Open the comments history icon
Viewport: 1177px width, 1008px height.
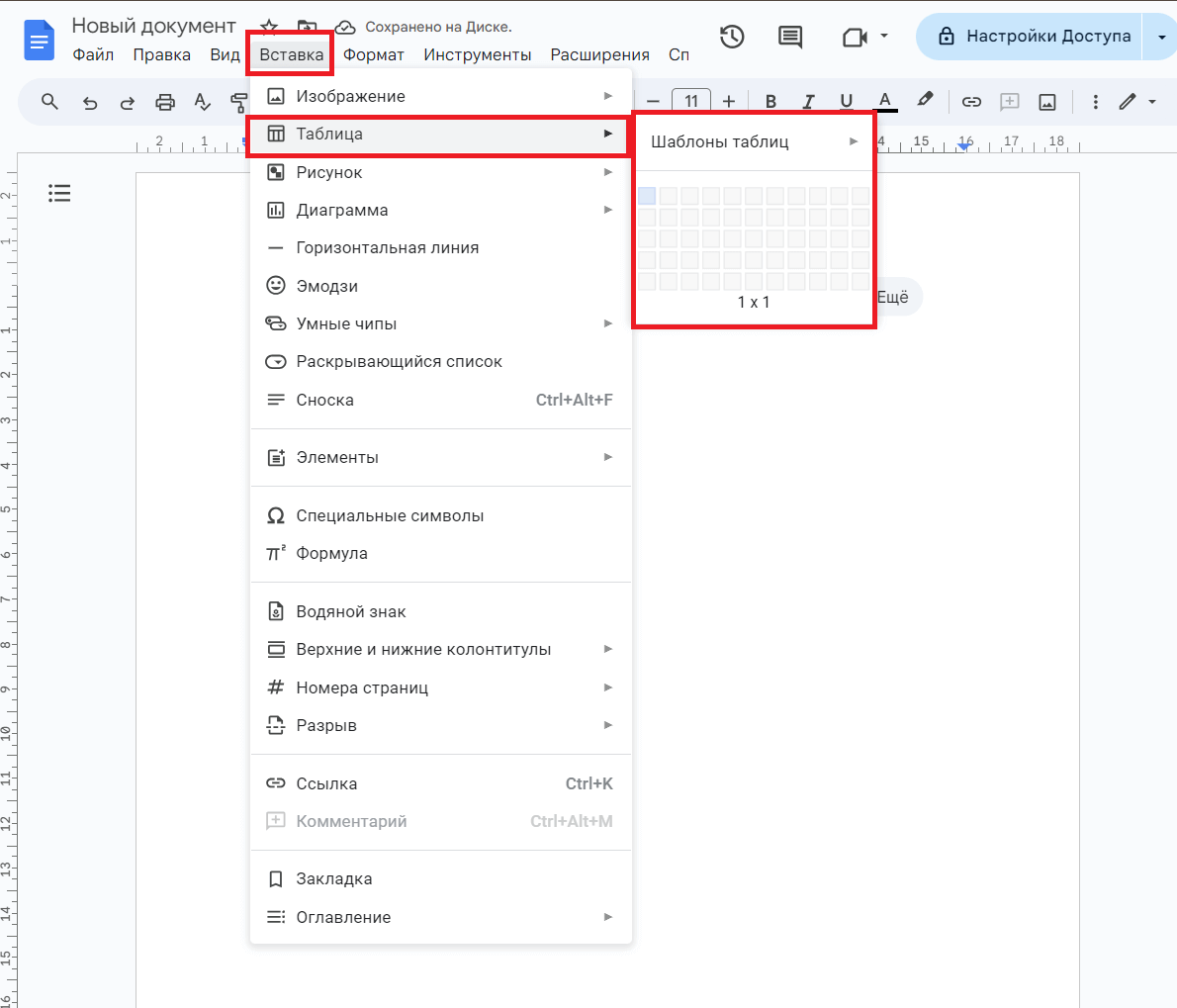pyautogui.click(x=790, y=37)
